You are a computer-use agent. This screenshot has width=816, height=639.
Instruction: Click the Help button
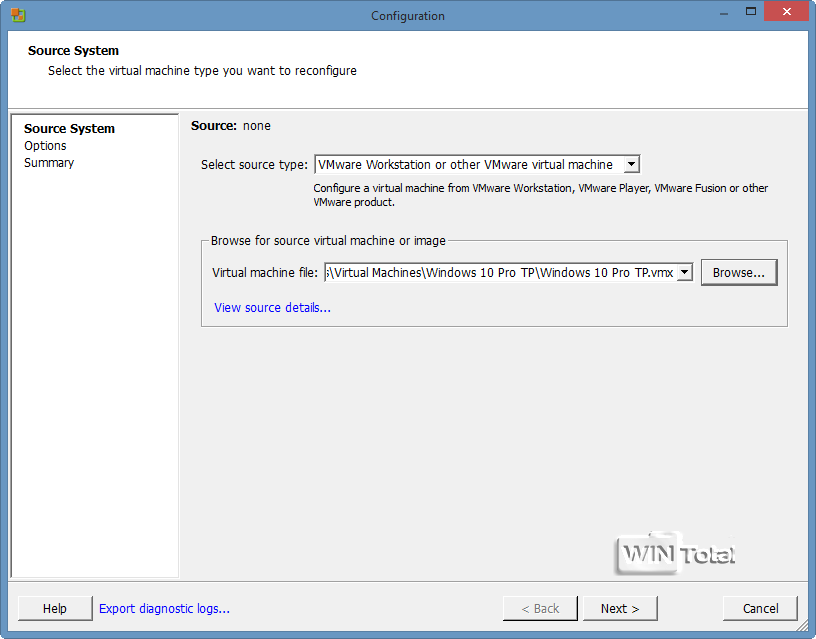click(x=55, y=608)
